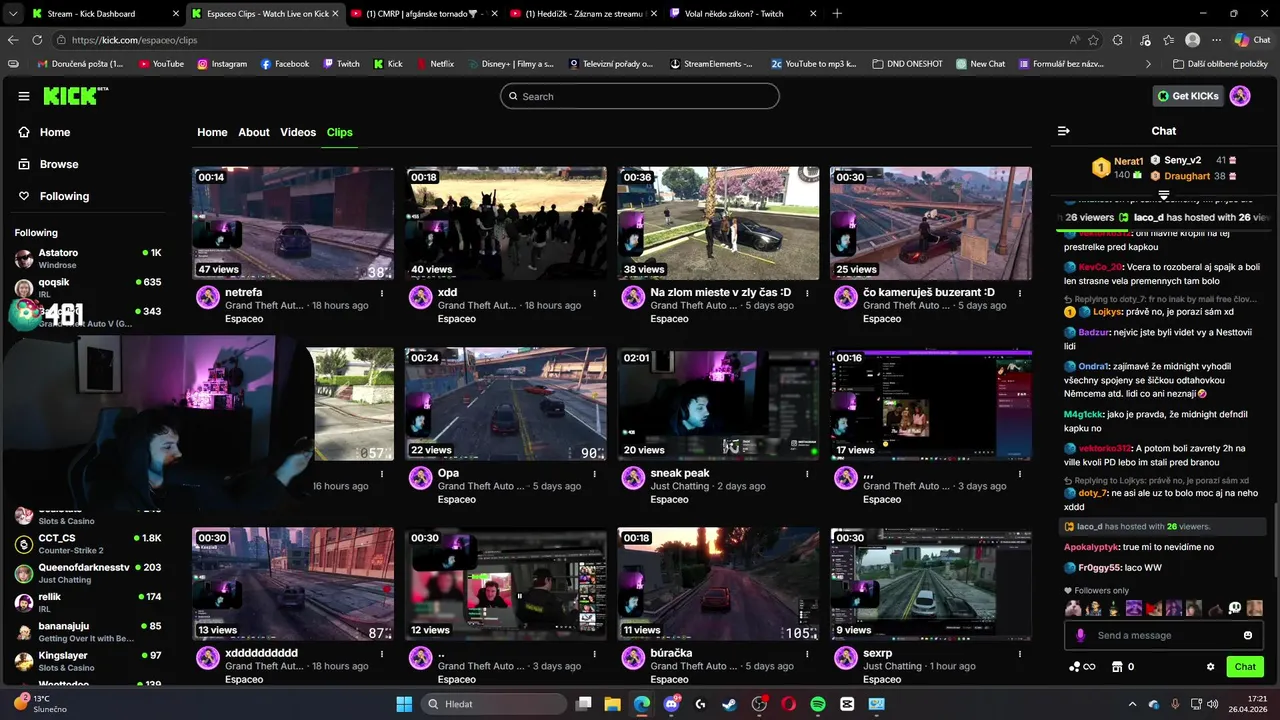Open CCT_CS channel in Following list
1280x720 pixels.
(87, 544)
